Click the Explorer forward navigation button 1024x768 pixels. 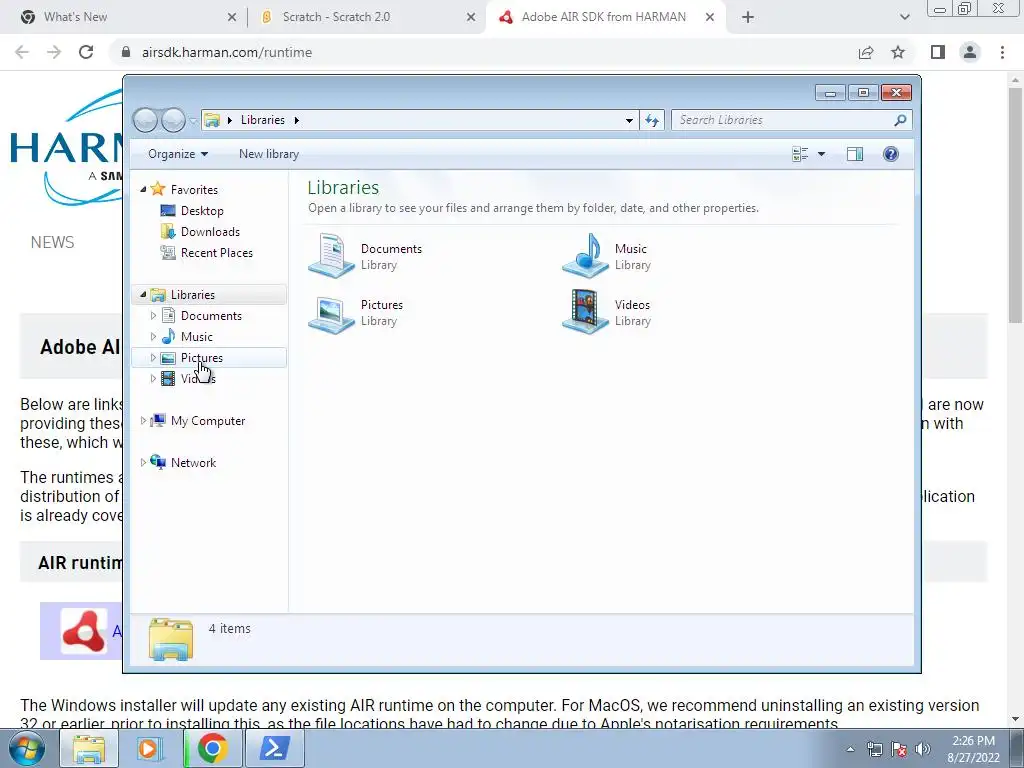173,120
